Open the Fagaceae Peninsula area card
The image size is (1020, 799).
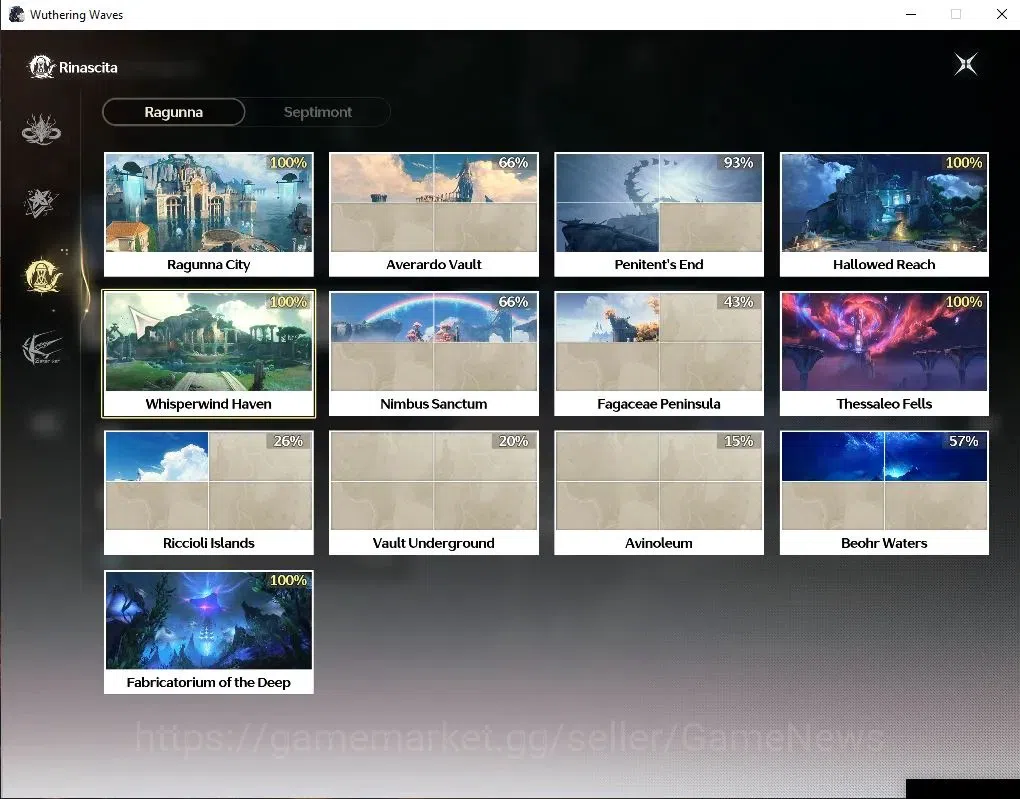(659, 354)
